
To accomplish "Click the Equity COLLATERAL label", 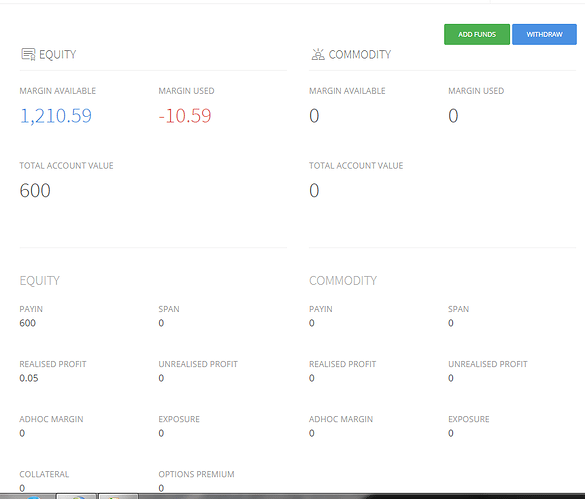I will 44,474.
